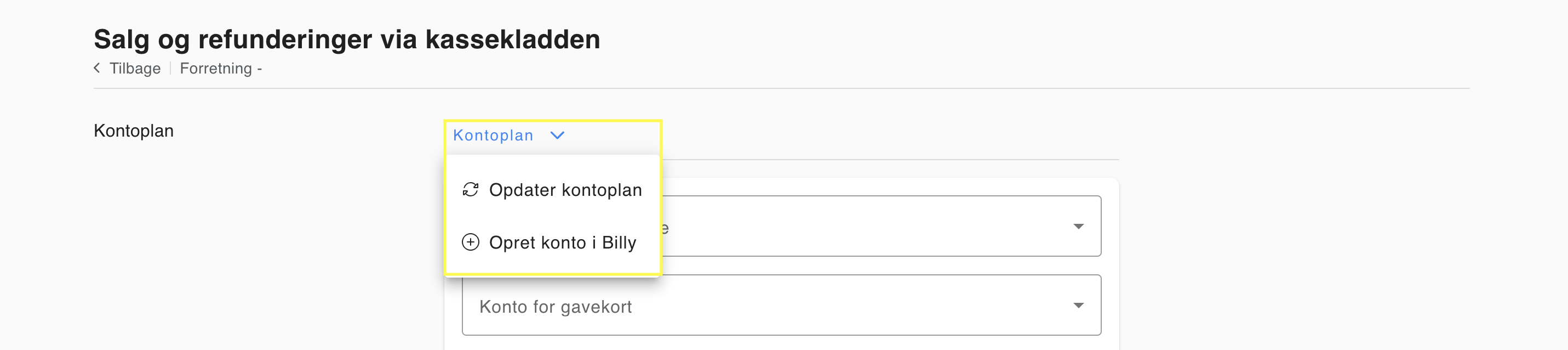Click inside the Konto for gavekort field
This screenshot has width=1568, height=350.
click(x=781, y=305)
